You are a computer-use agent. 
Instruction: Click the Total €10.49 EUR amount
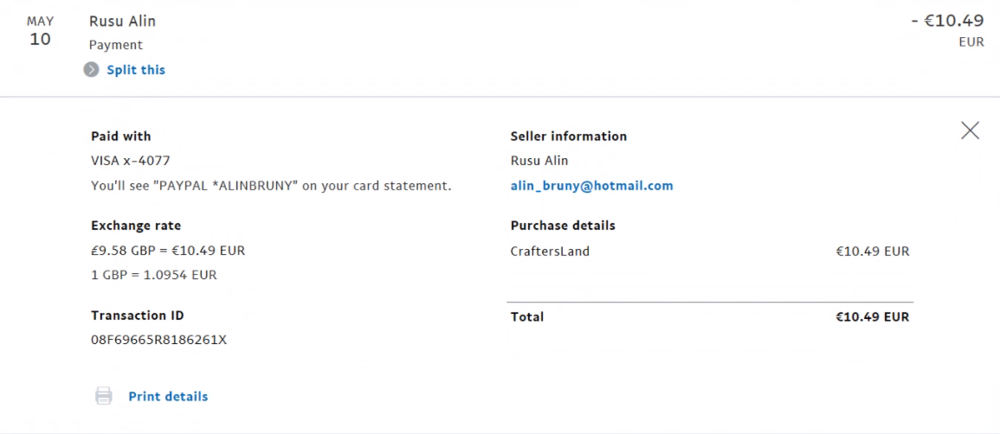point(872,317)
